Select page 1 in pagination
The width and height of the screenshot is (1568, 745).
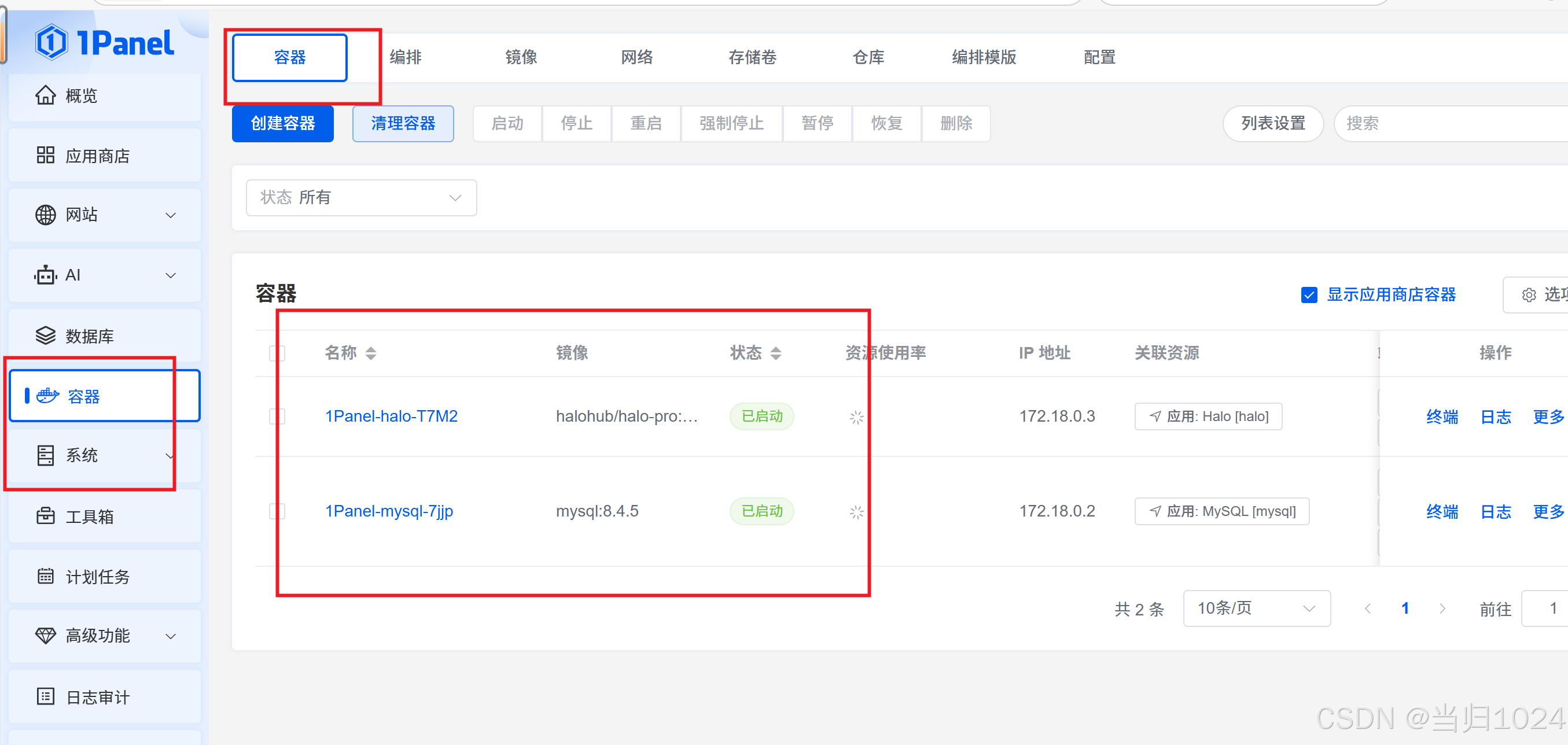tap(1405, 608)
